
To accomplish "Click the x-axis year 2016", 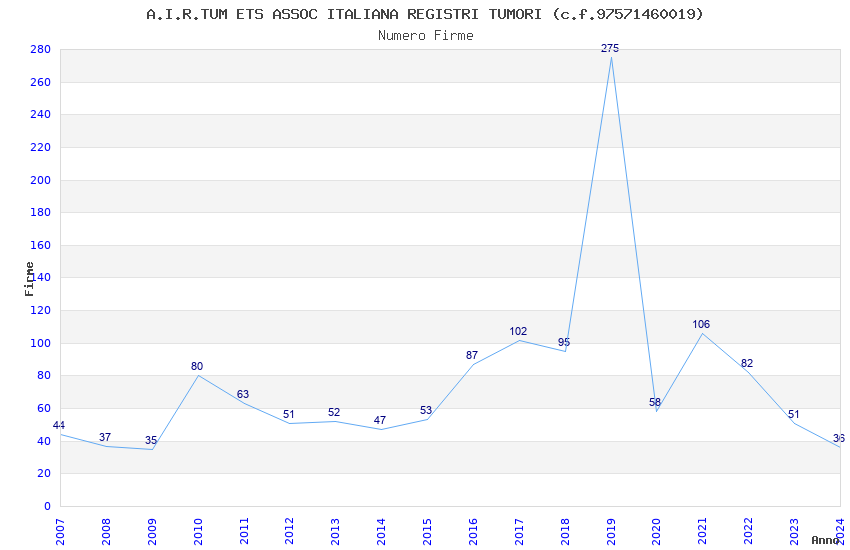I will pyautogui.click(x=473, y=532).
